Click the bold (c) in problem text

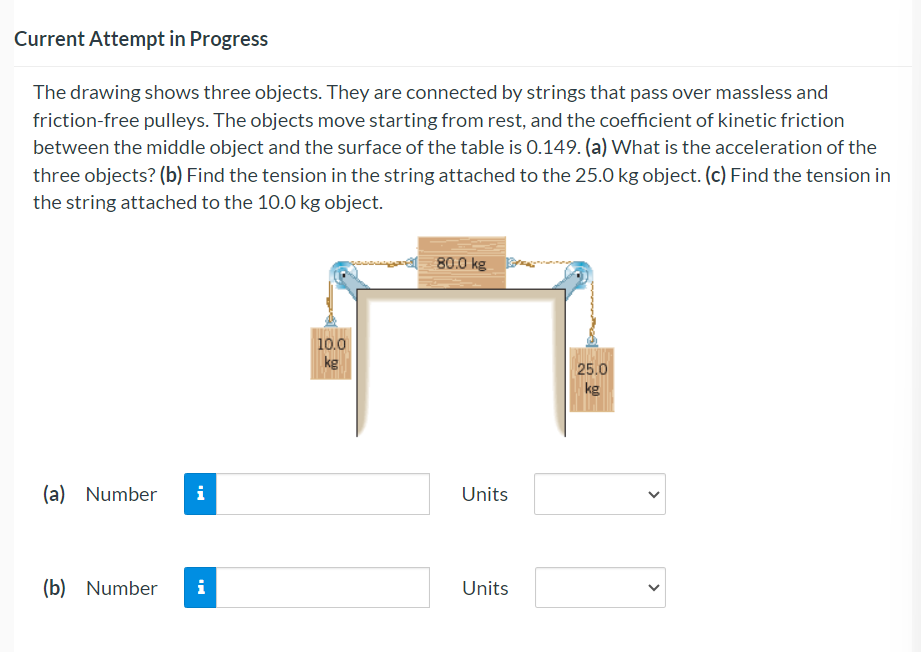click(715, 175)
